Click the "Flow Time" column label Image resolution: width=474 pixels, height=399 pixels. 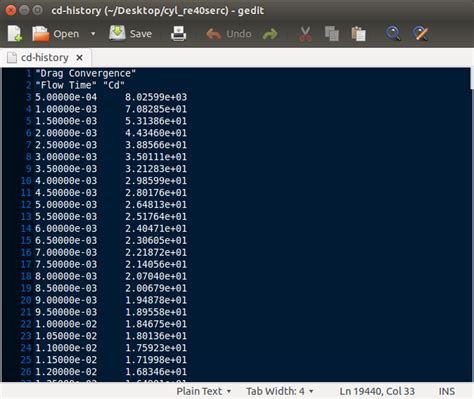tap(66, 85)
